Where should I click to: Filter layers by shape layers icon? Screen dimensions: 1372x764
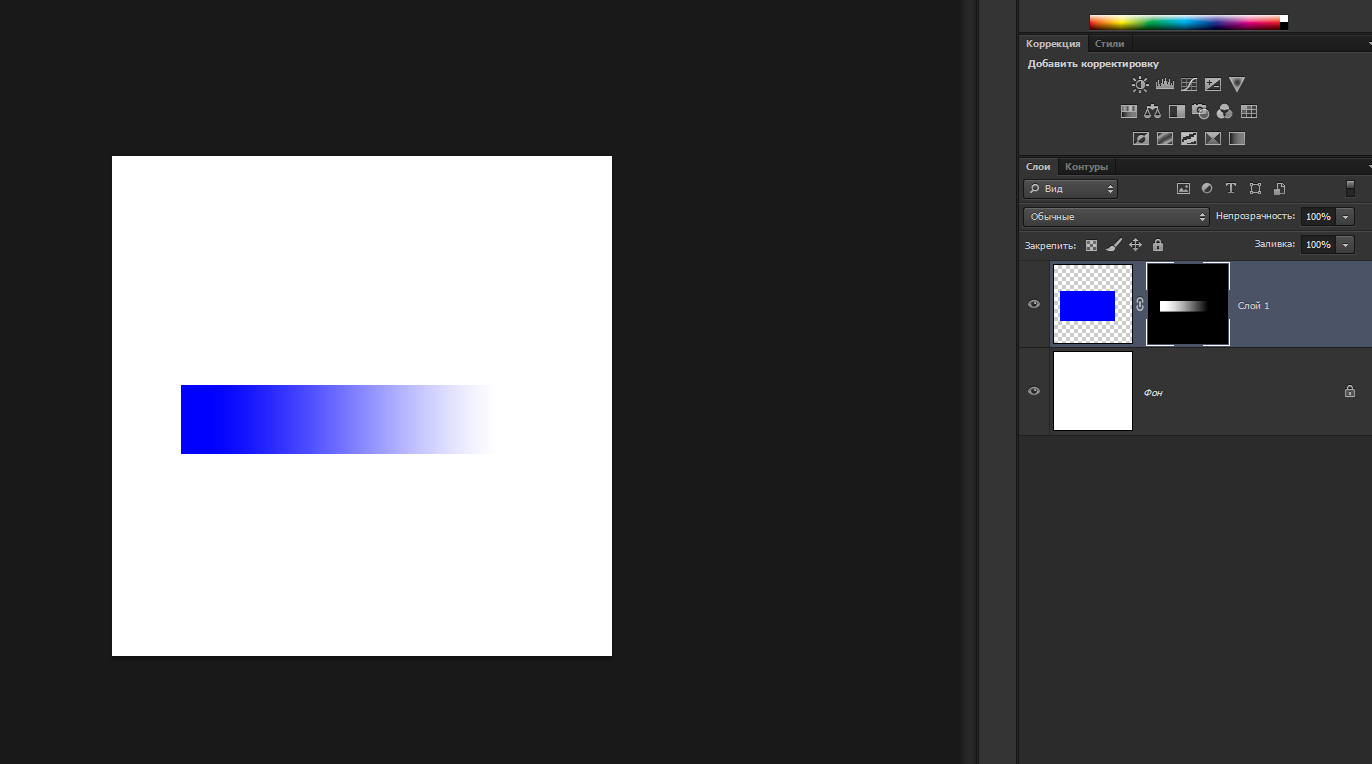click(x=1255, y=188)
